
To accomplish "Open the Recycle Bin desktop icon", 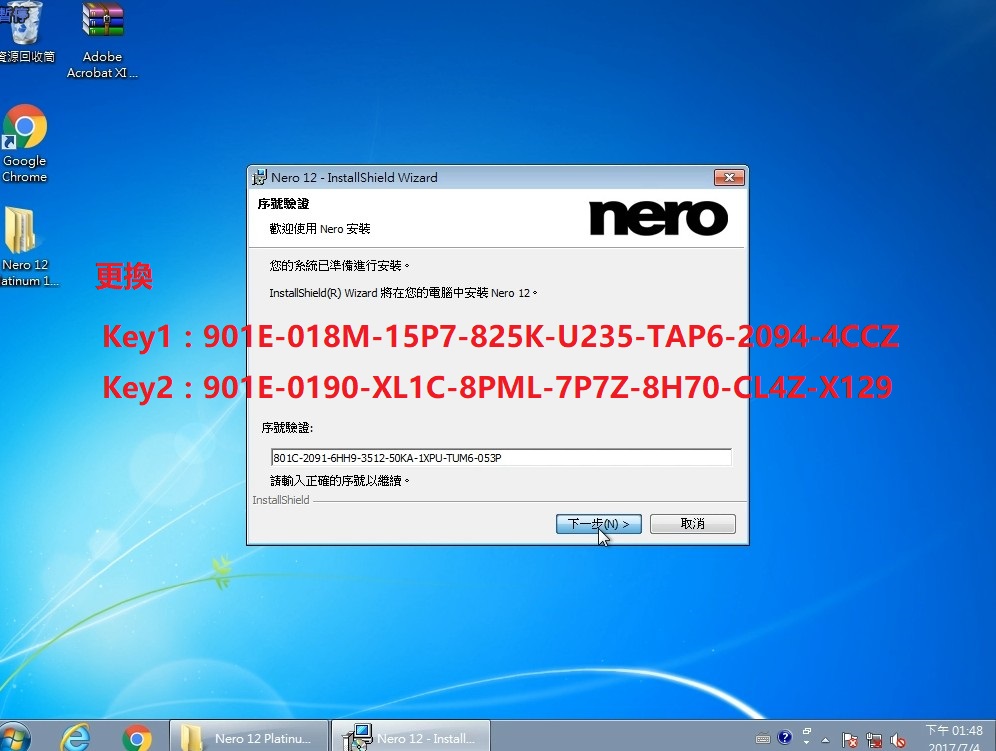I will click(25, 32).
